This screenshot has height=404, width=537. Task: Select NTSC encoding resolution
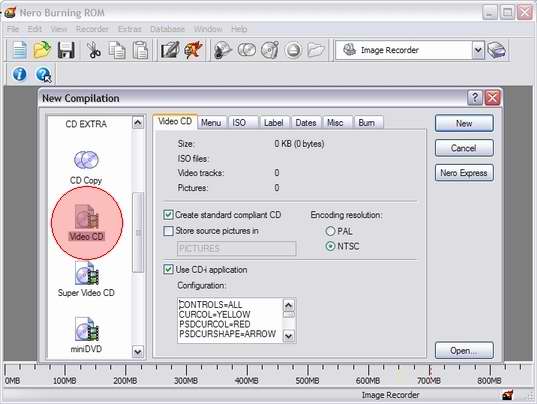point(330,246)
